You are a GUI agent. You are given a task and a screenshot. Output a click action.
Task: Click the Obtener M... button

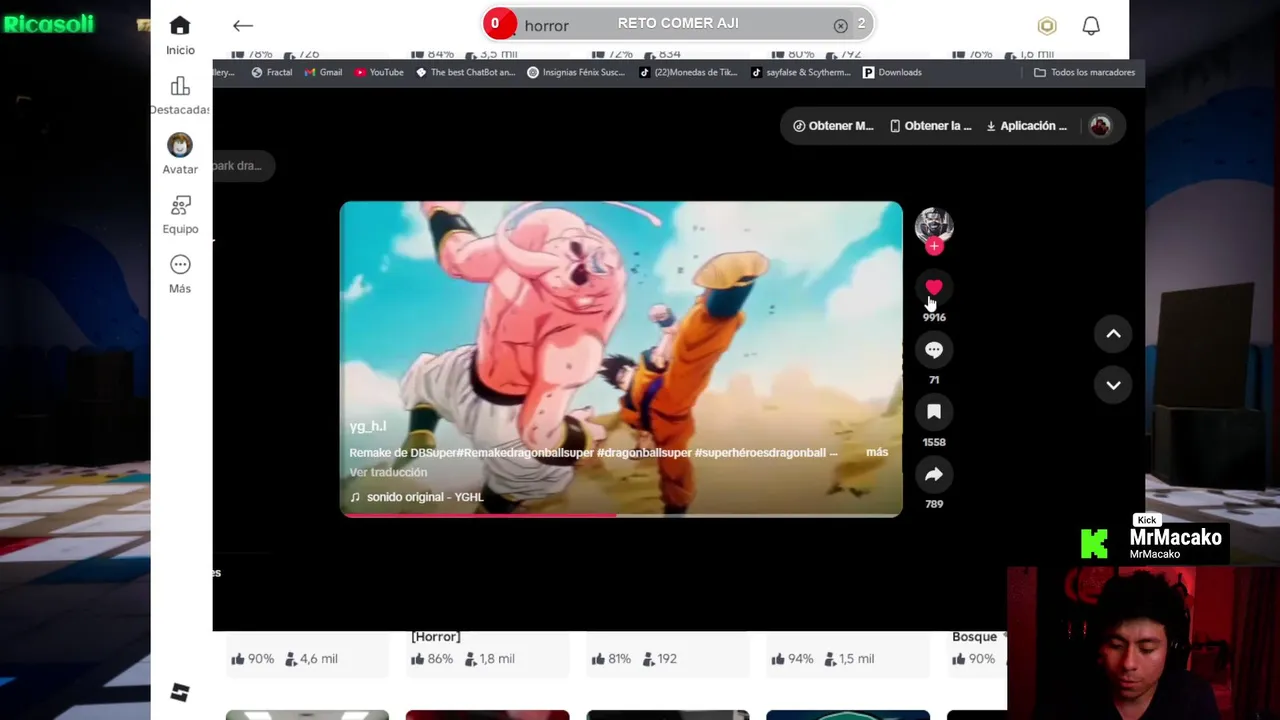(833, 126)
